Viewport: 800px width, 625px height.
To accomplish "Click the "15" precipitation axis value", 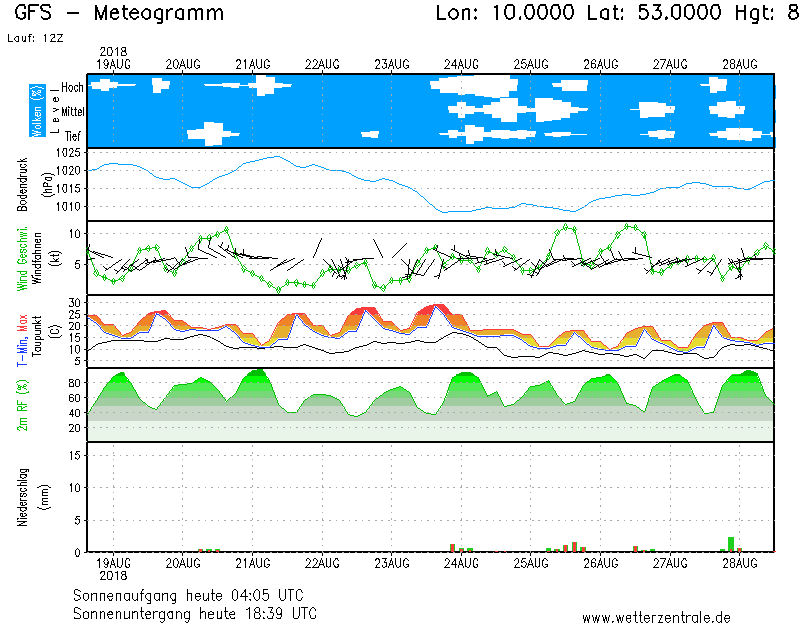I will (75, 455).
